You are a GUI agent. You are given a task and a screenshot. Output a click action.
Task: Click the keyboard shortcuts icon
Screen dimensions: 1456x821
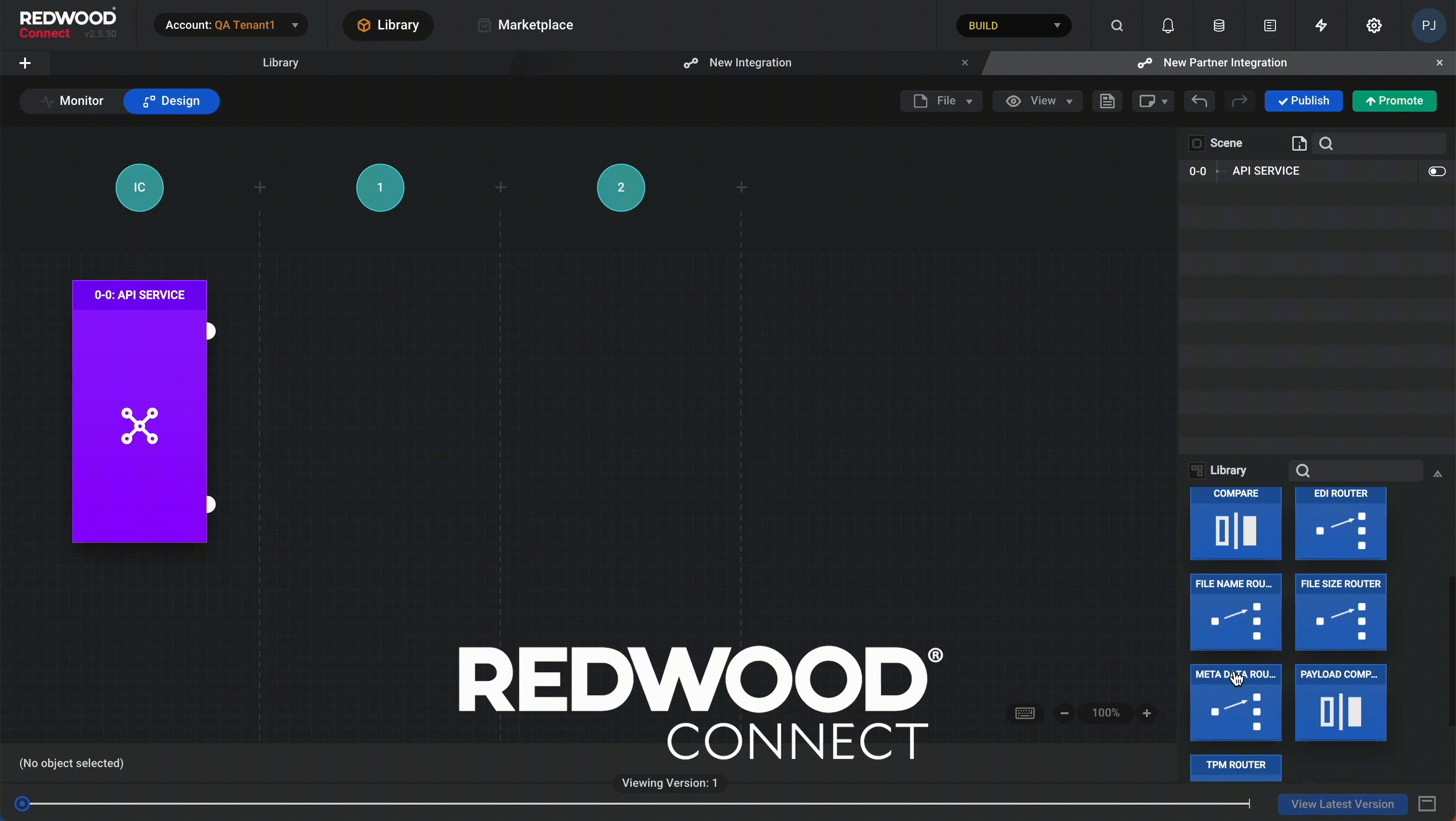pyautogui.click(x=1025, y=713)
